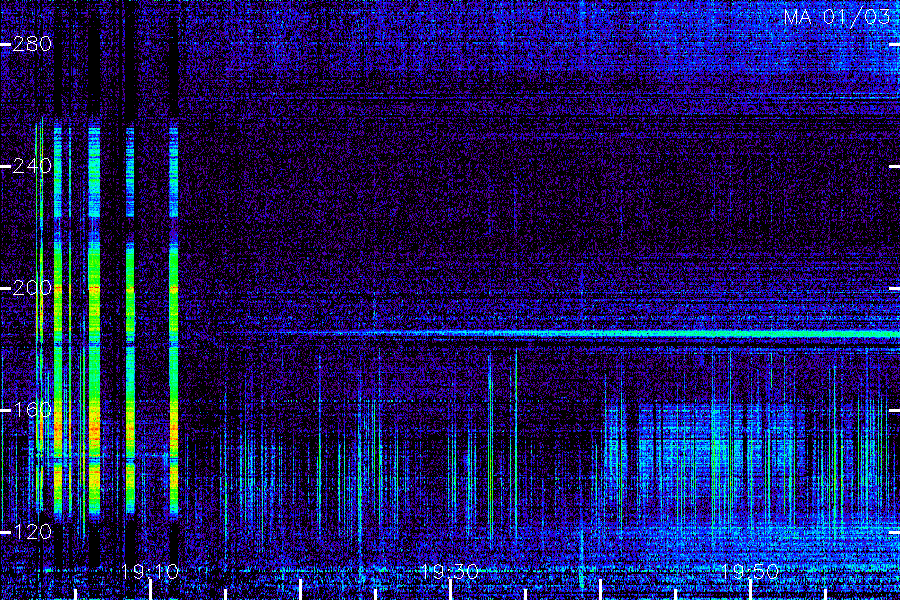Click the 280 frequency axis label
The image size is (900, 600).
point(32,44)
